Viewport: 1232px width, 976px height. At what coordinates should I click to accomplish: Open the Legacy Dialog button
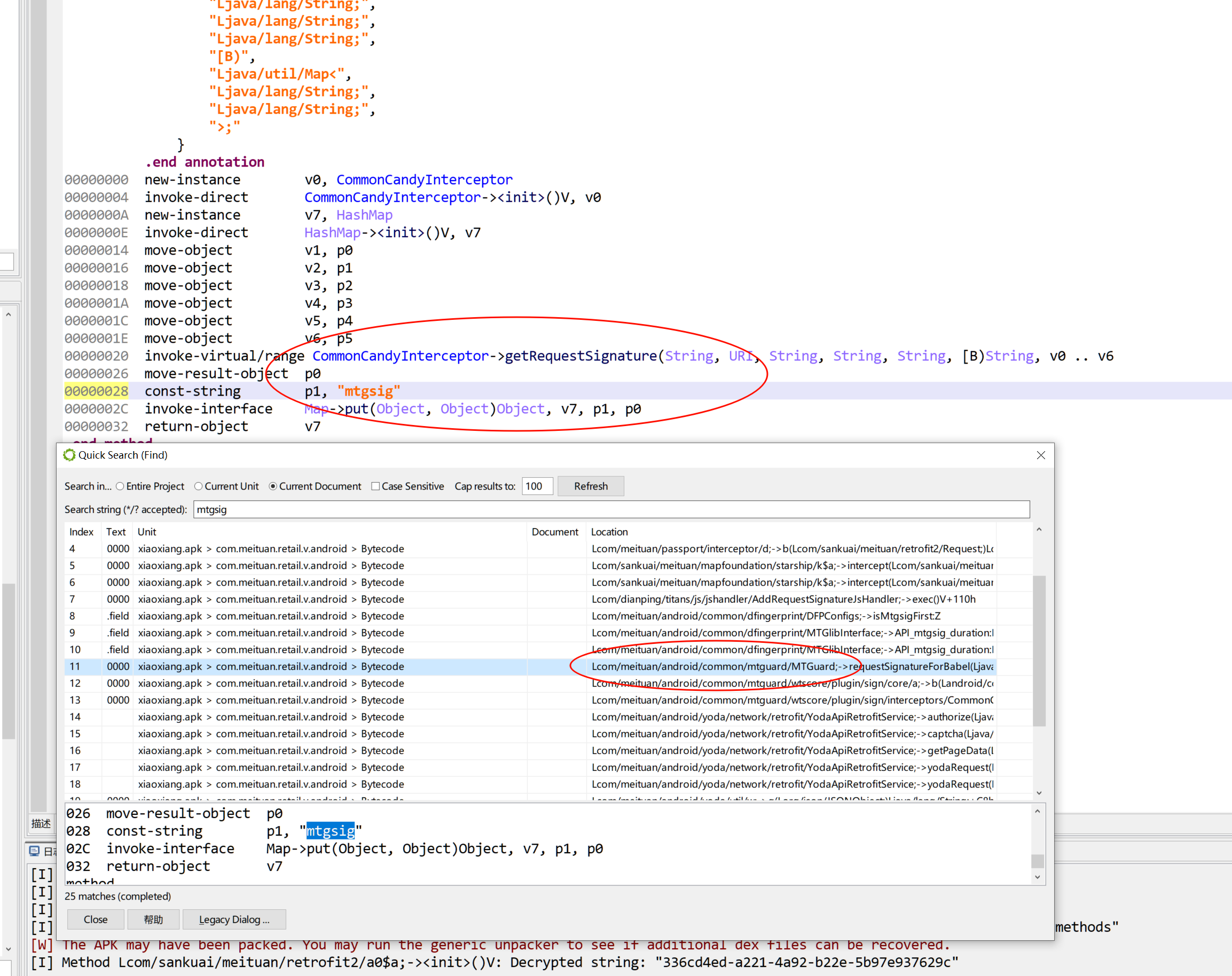click(234, 919)
